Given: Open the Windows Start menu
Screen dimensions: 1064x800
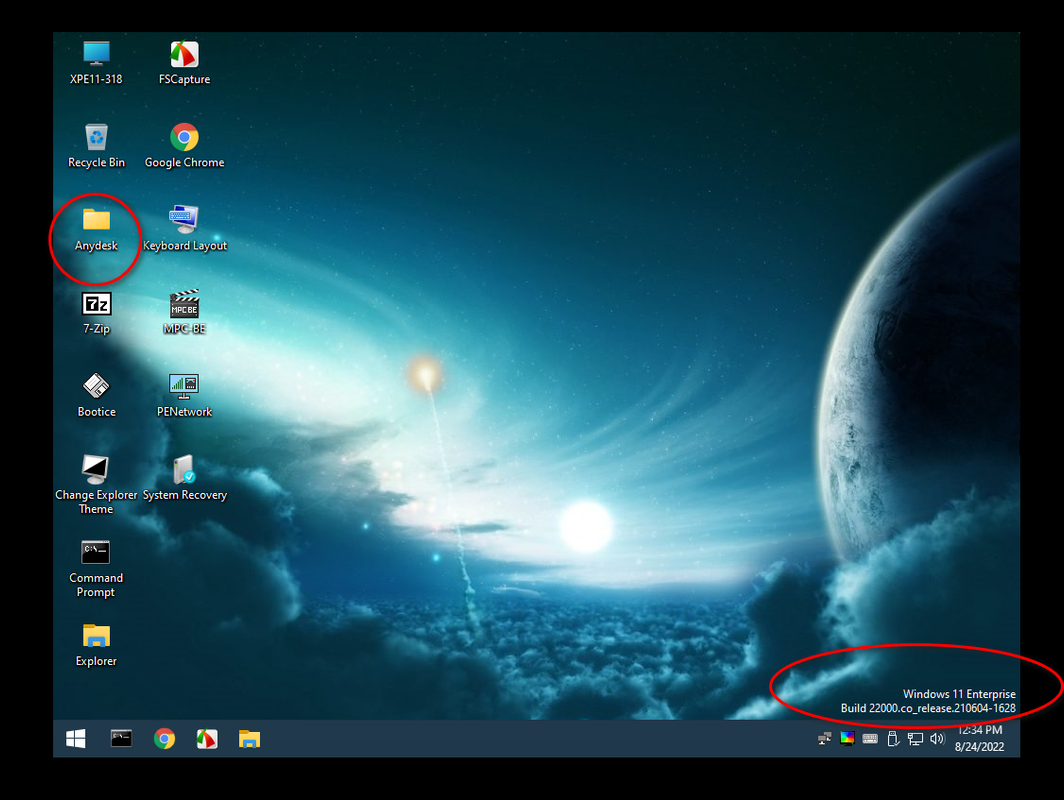Looking at the screenshot, I should click(x=76, y=738).
